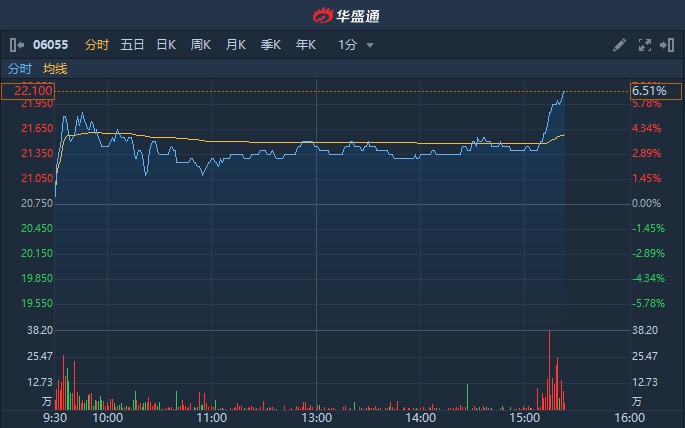This screenshot has height=428, width=685.
Task: Switch to 分时 intraday chart tab
Action: (x=96, y=45)
